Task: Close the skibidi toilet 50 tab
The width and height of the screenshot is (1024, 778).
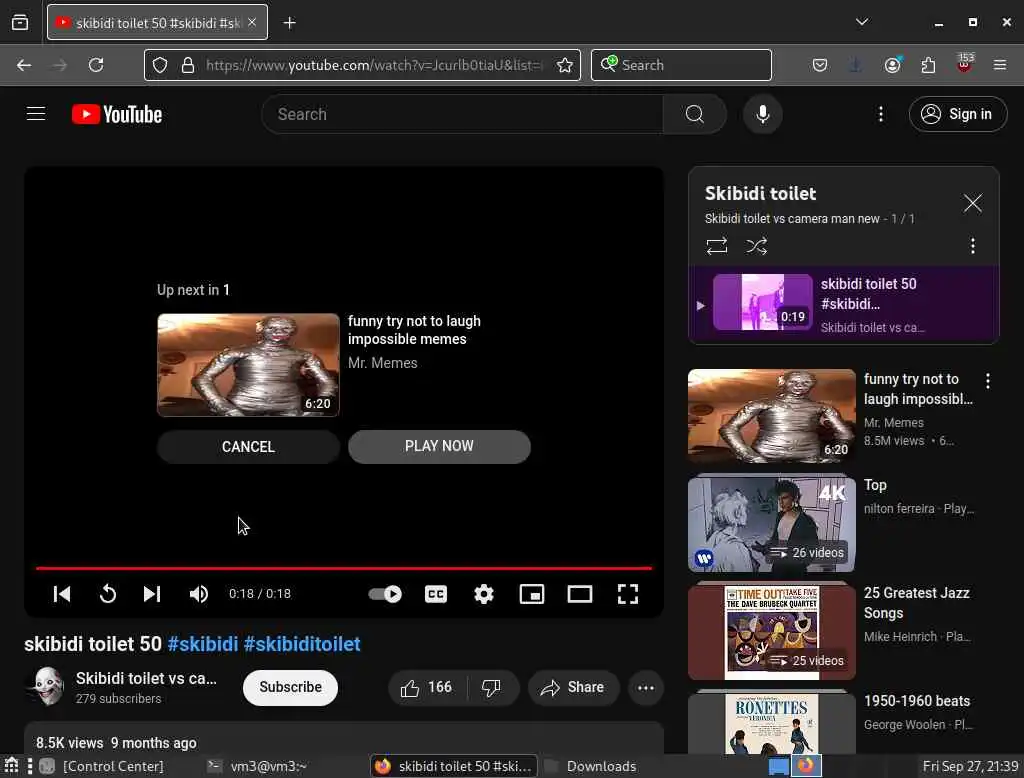Action: (252, 23)
